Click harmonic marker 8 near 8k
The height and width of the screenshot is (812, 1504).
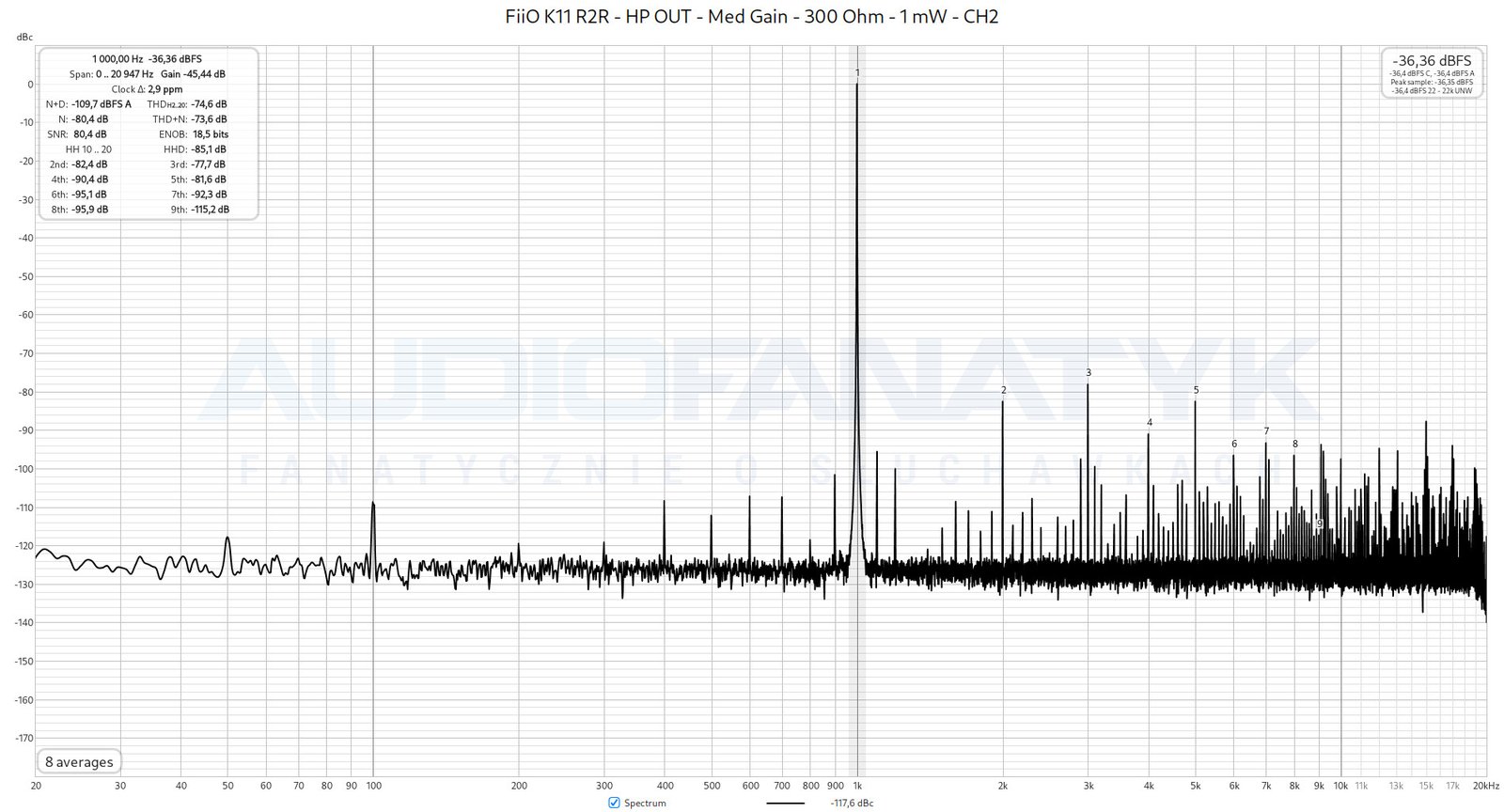1294,444
